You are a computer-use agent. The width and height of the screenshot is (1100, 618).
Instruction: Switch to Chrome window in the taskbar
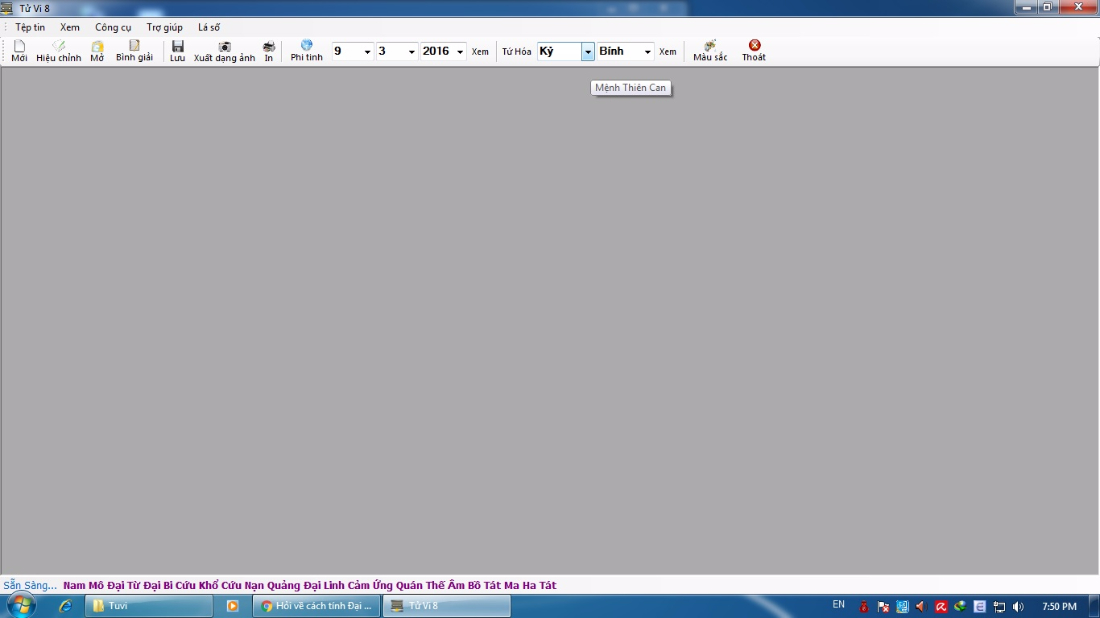click(x=316, y=606)
